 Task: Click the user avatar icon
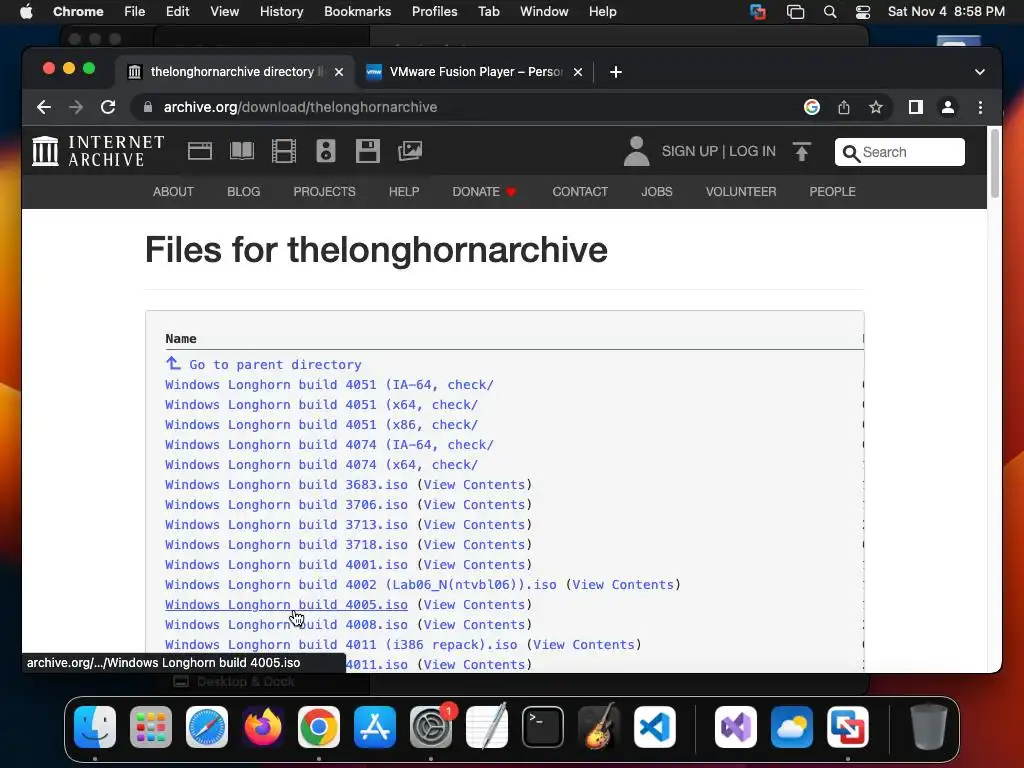(636, 151)
